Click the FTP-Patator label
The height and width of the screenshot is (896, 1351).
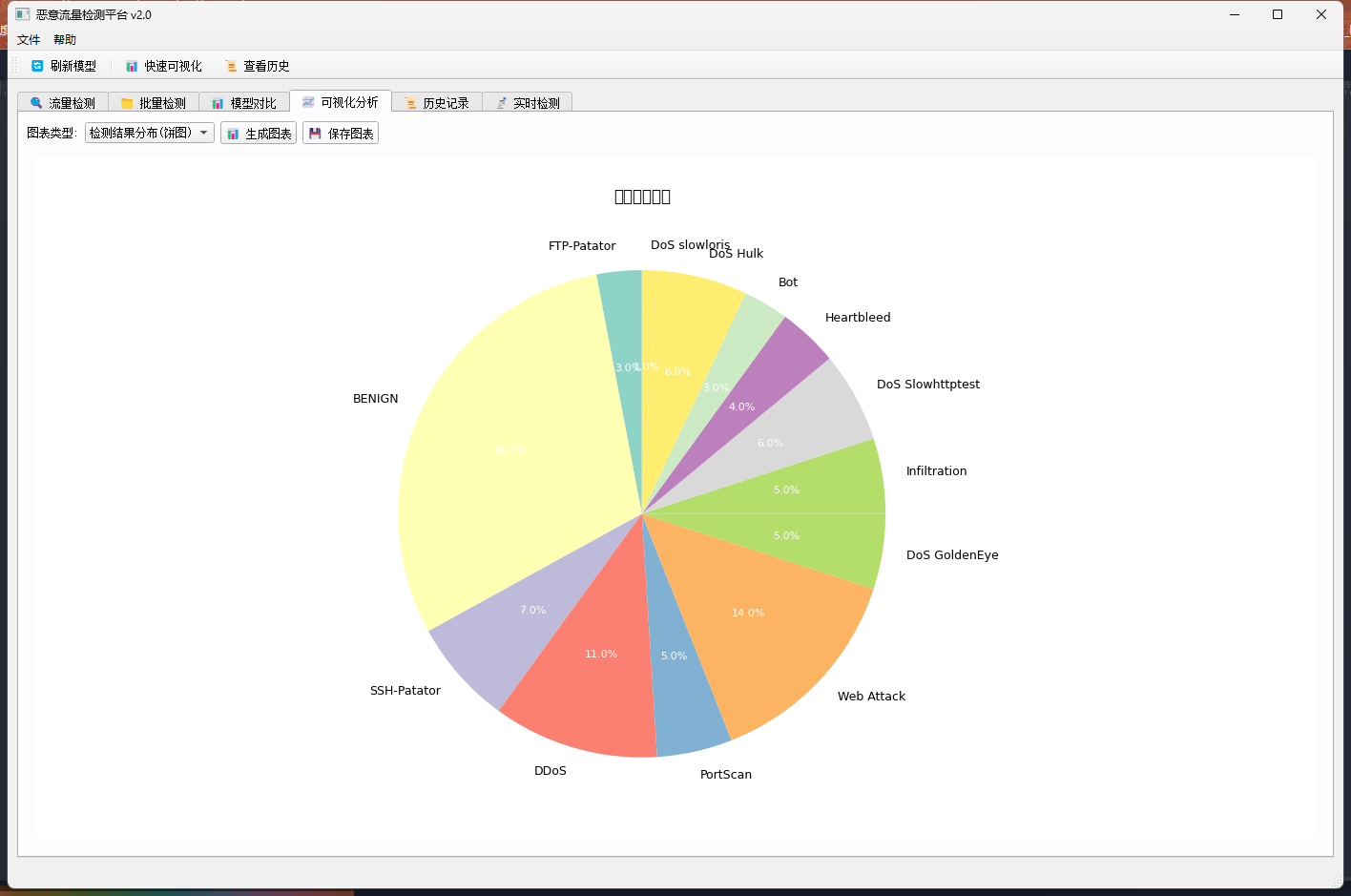[582, 246]
